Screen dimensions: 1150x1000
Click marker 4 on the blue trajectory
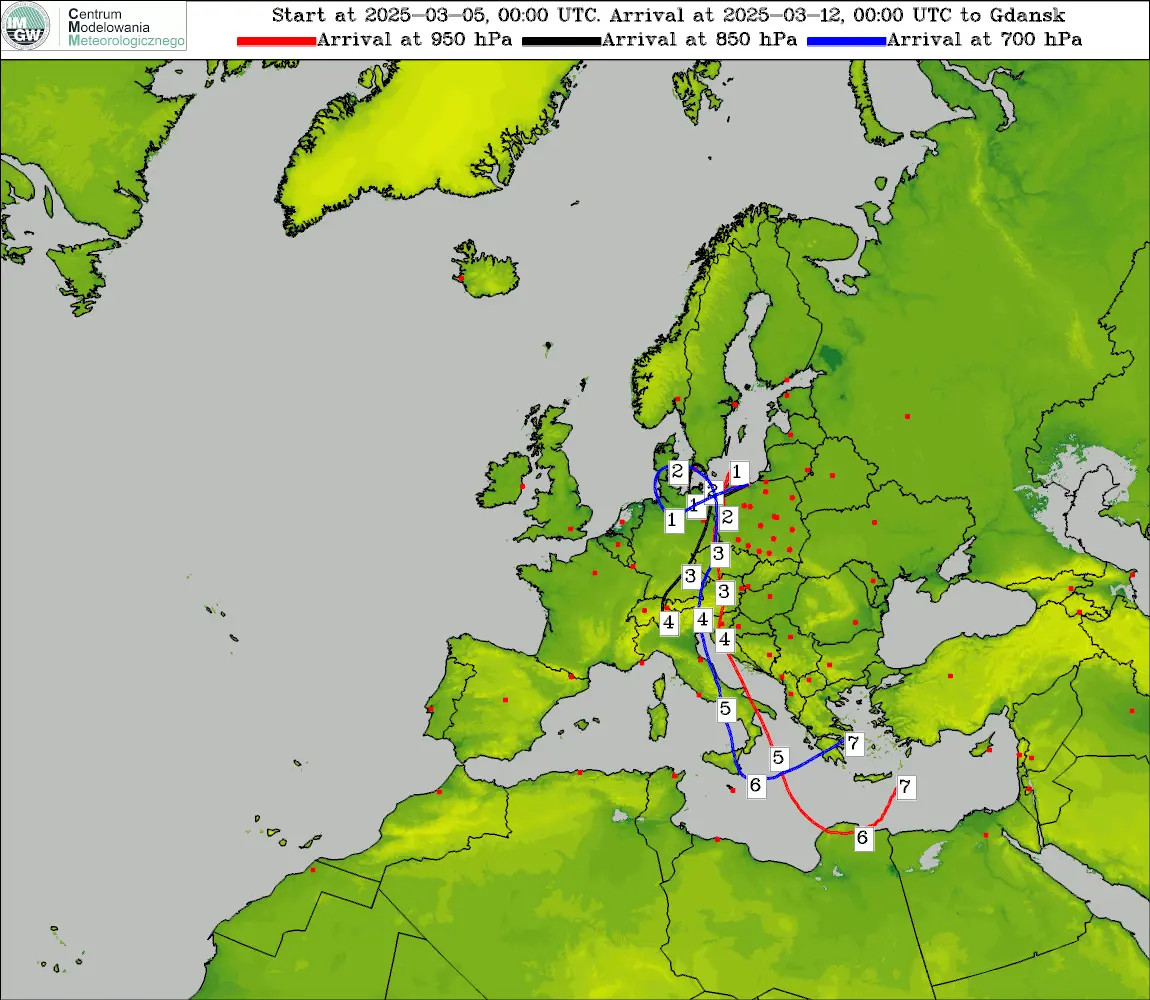[x=703, y=620]
